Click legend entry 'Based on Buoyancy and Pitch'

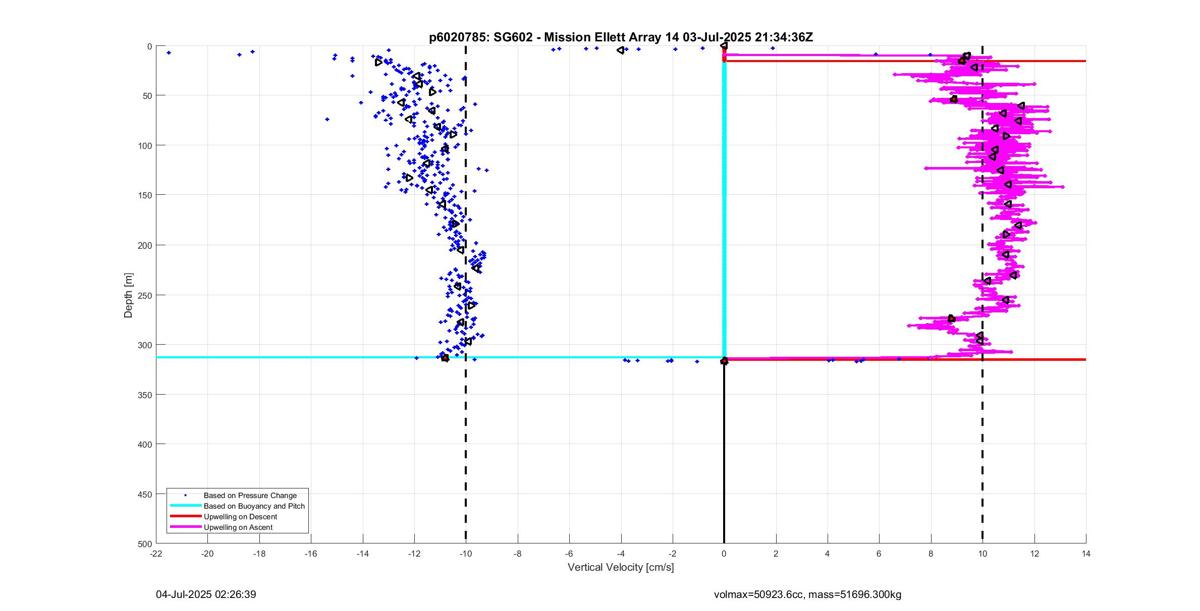(x=254, y=506)
